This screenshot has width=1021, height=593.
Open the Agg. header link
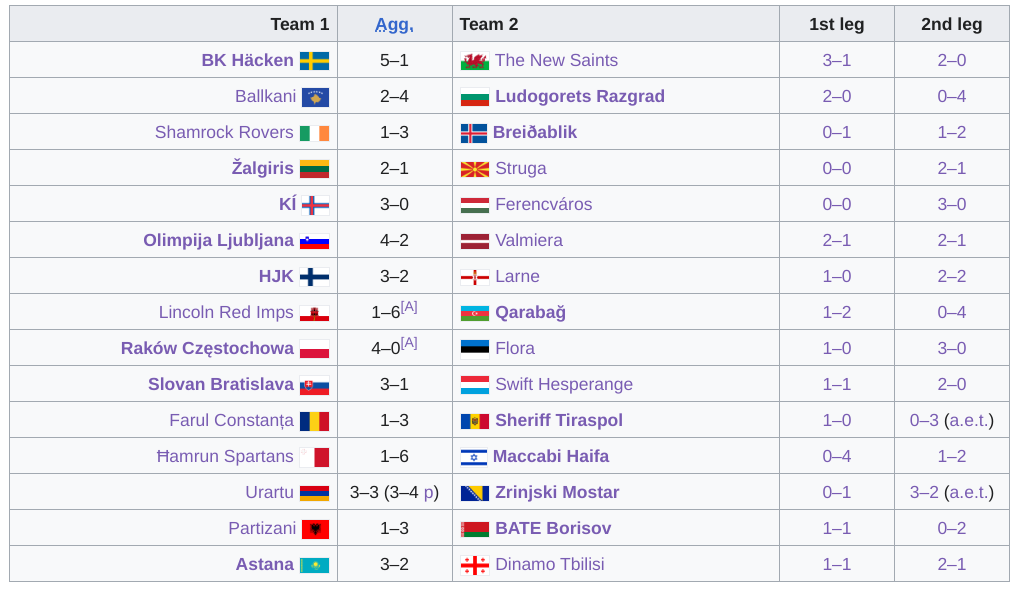click(395, 25)
